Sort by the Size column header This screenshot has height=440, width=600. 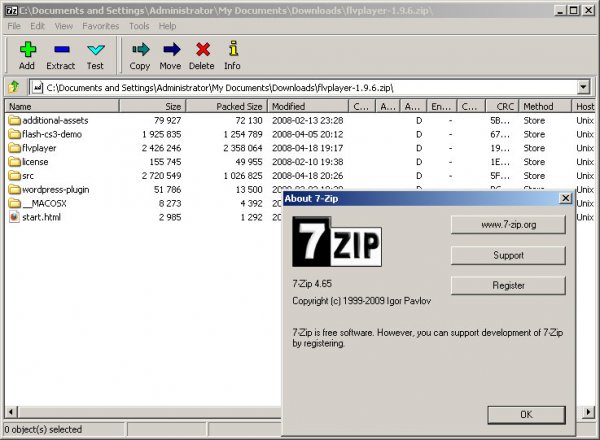point(153,106)
